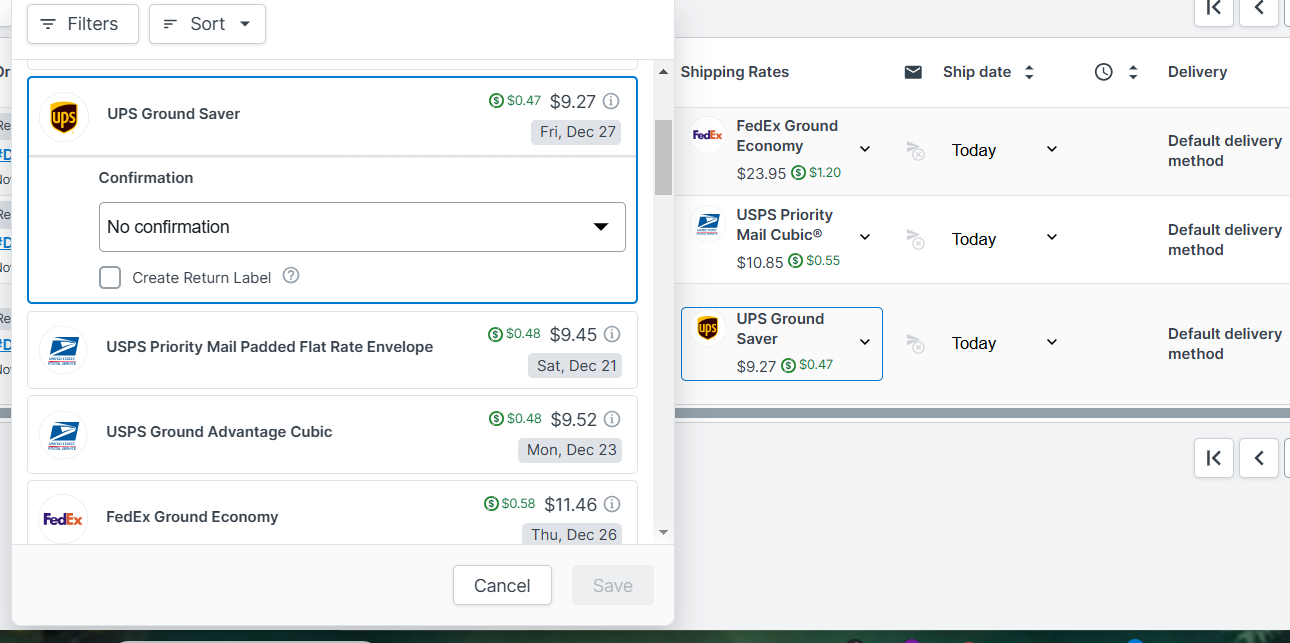The image size is (1290, 643).
Task: Click the envelope icon in table header
Action: (913, 72)
